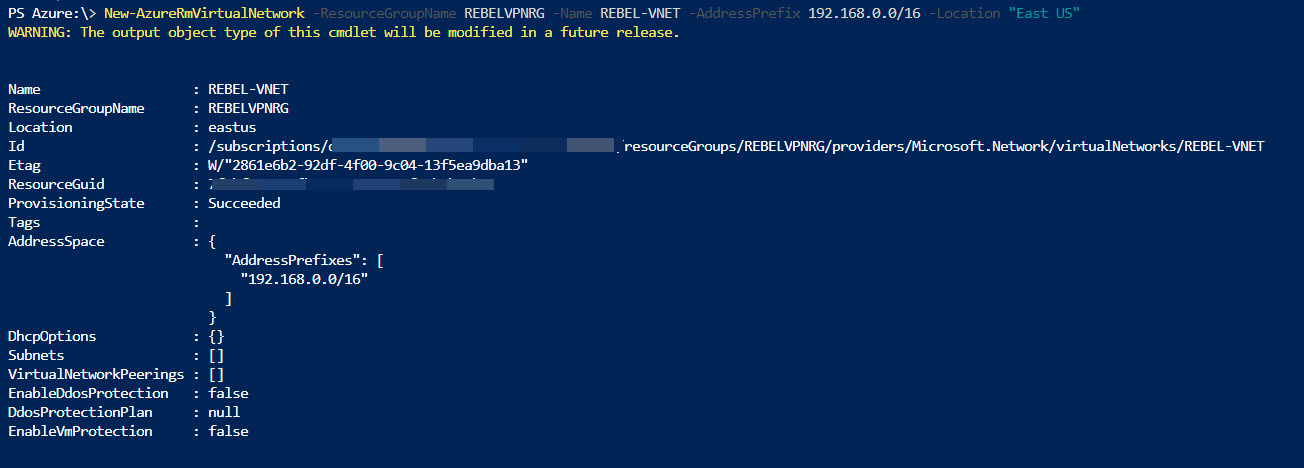Click the EnableVmProtection false value

(x=228, y=431)
